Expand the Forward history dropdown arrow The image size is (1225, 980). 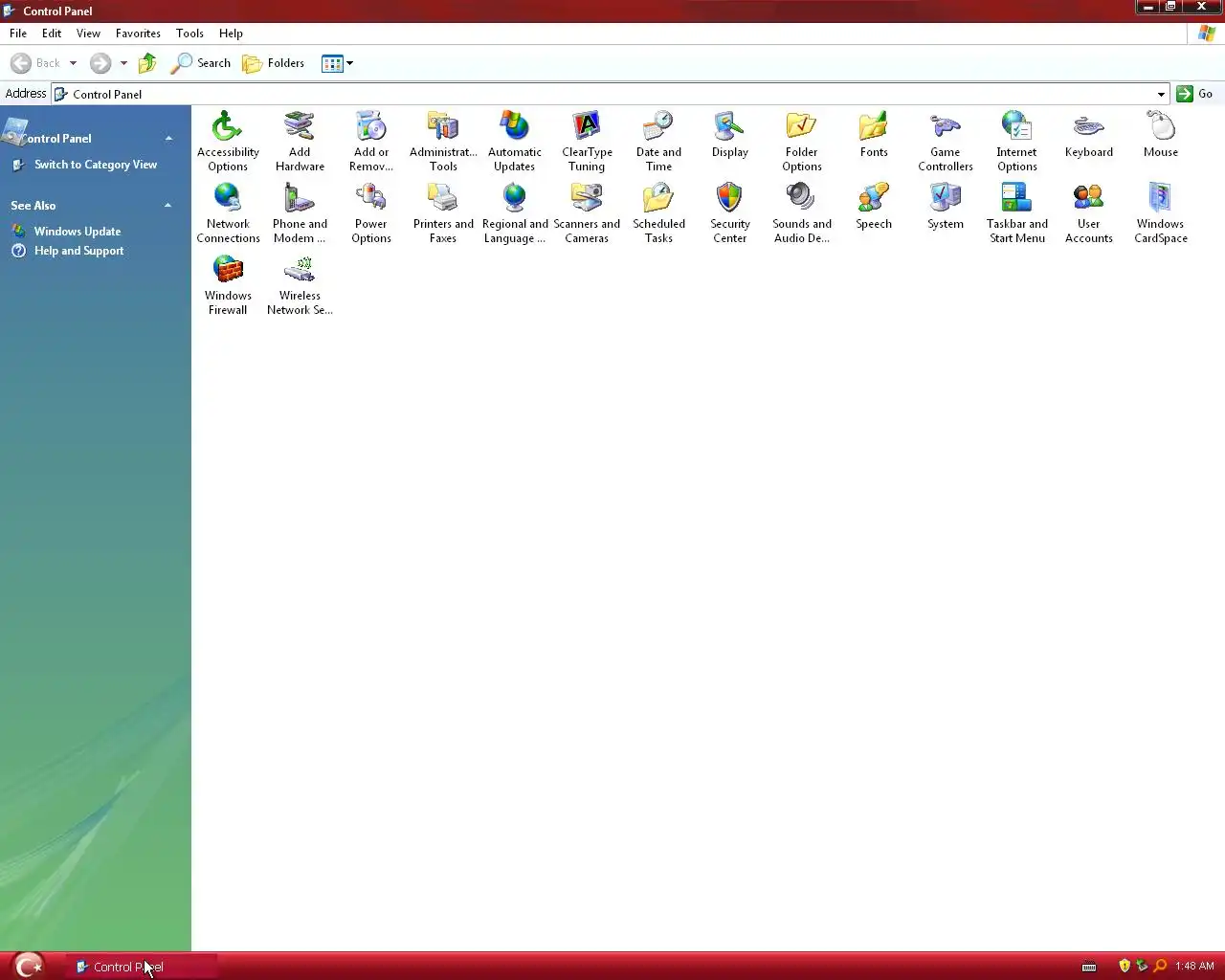pos(123,63)
